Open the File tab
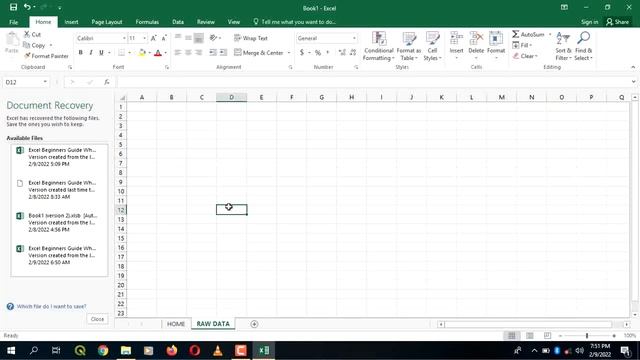 click(x=13, y=22)
